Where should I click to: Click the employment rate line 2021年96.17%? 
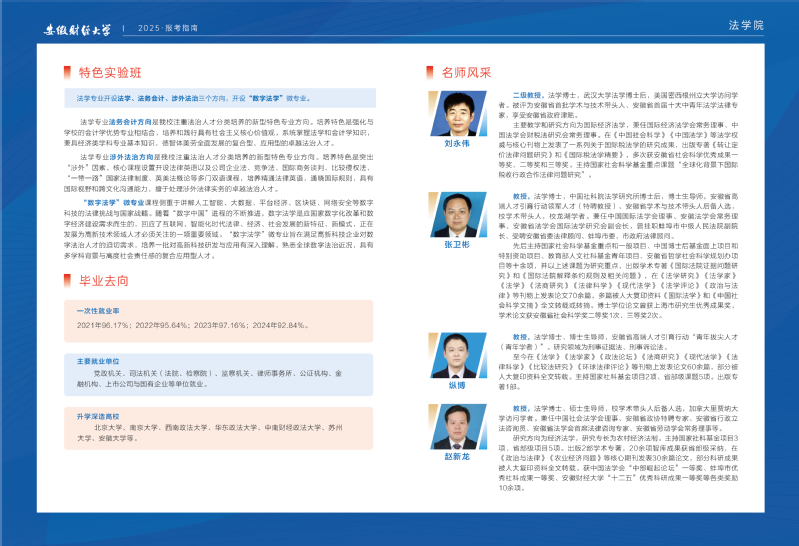point(193,325)
